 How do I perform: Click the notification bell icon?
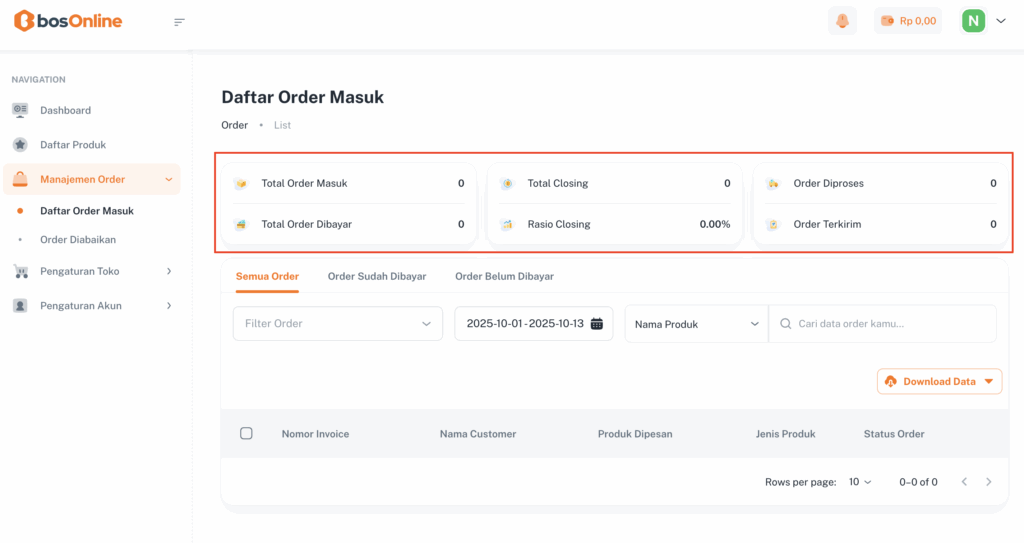click(x=842, y=21)
